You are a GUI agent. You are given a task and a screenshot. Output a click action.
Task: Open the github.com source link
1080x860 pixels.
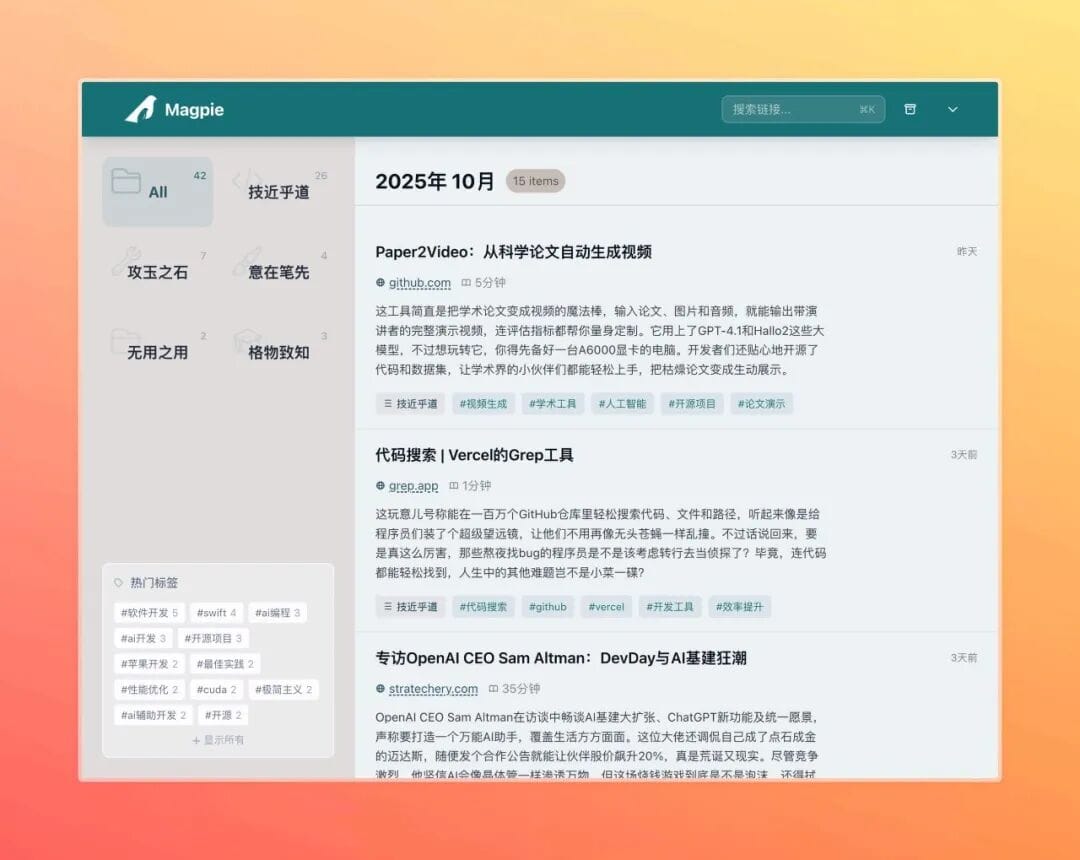click(x=419, y=283)
